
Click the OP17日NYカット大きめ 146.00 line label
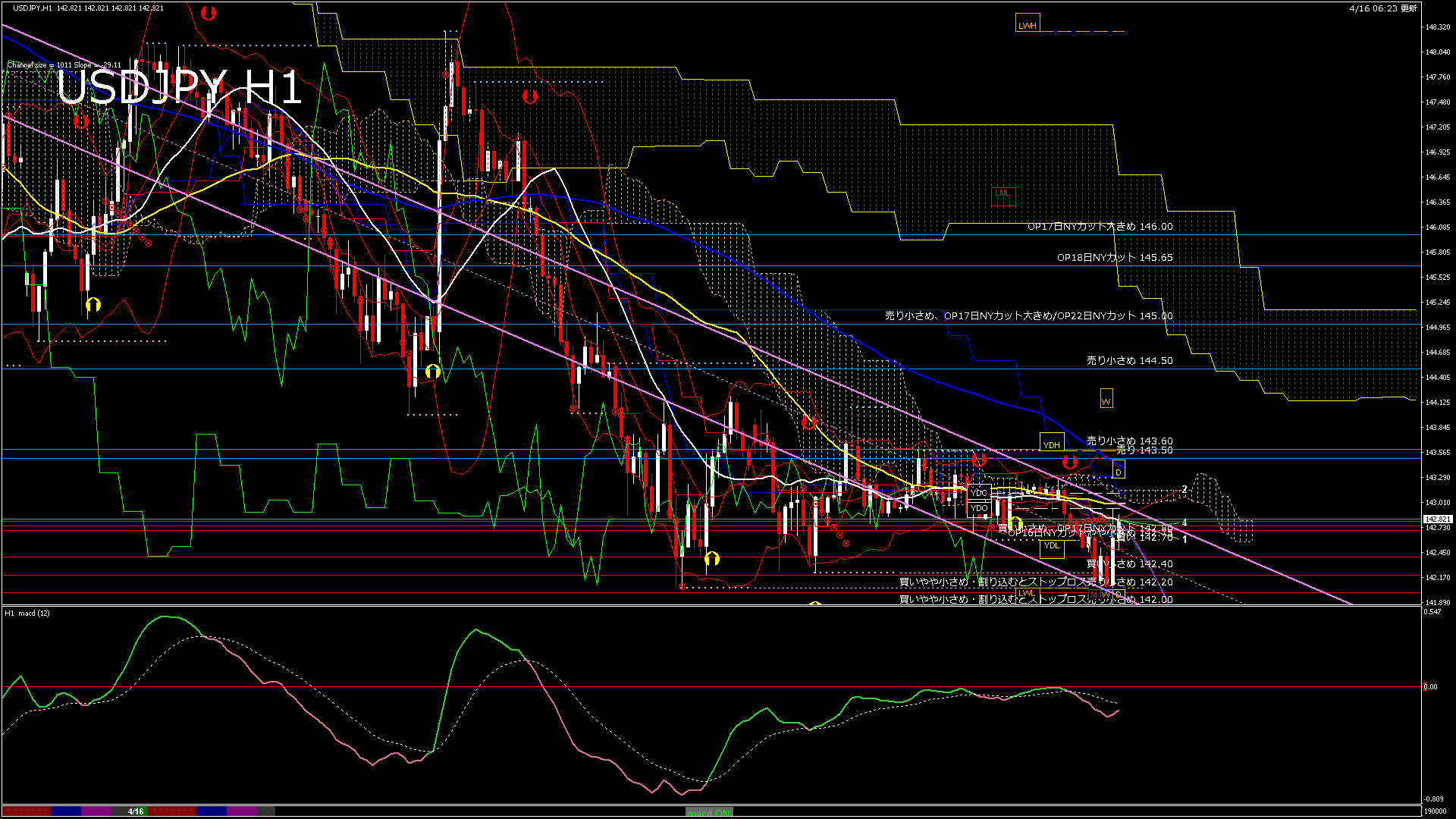1100,227
